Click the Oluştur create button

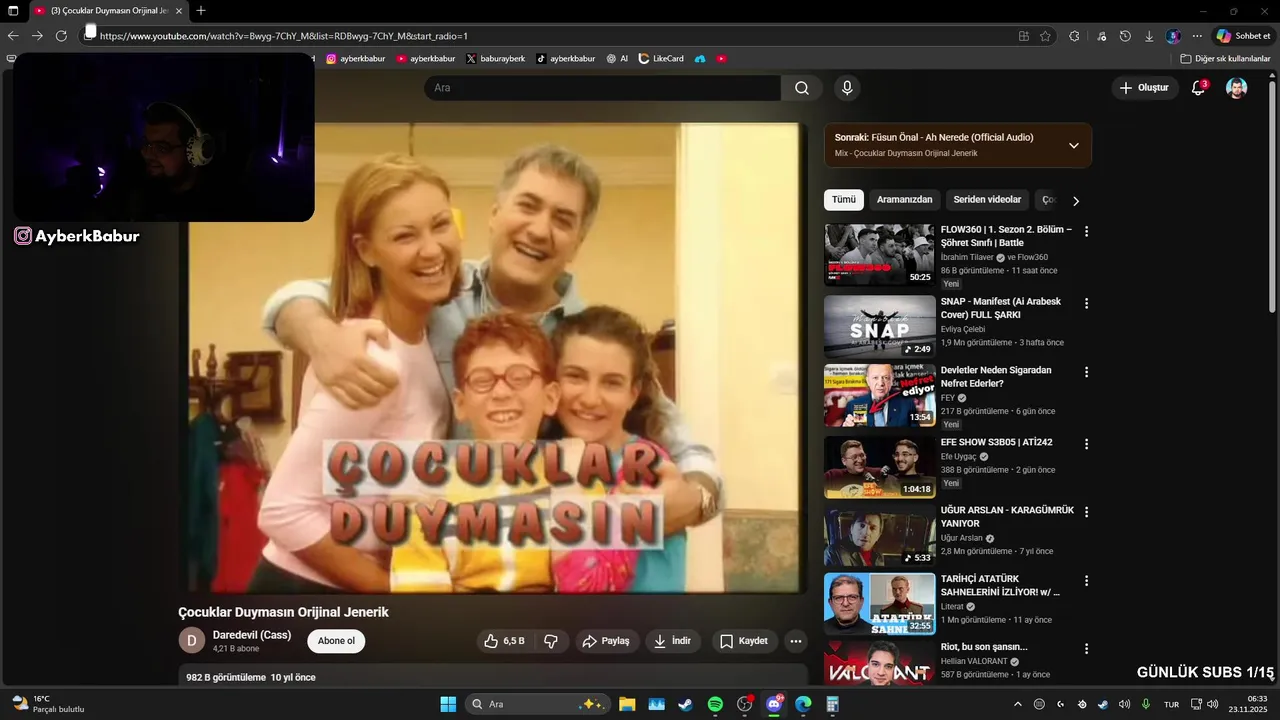coord(1144,88)
